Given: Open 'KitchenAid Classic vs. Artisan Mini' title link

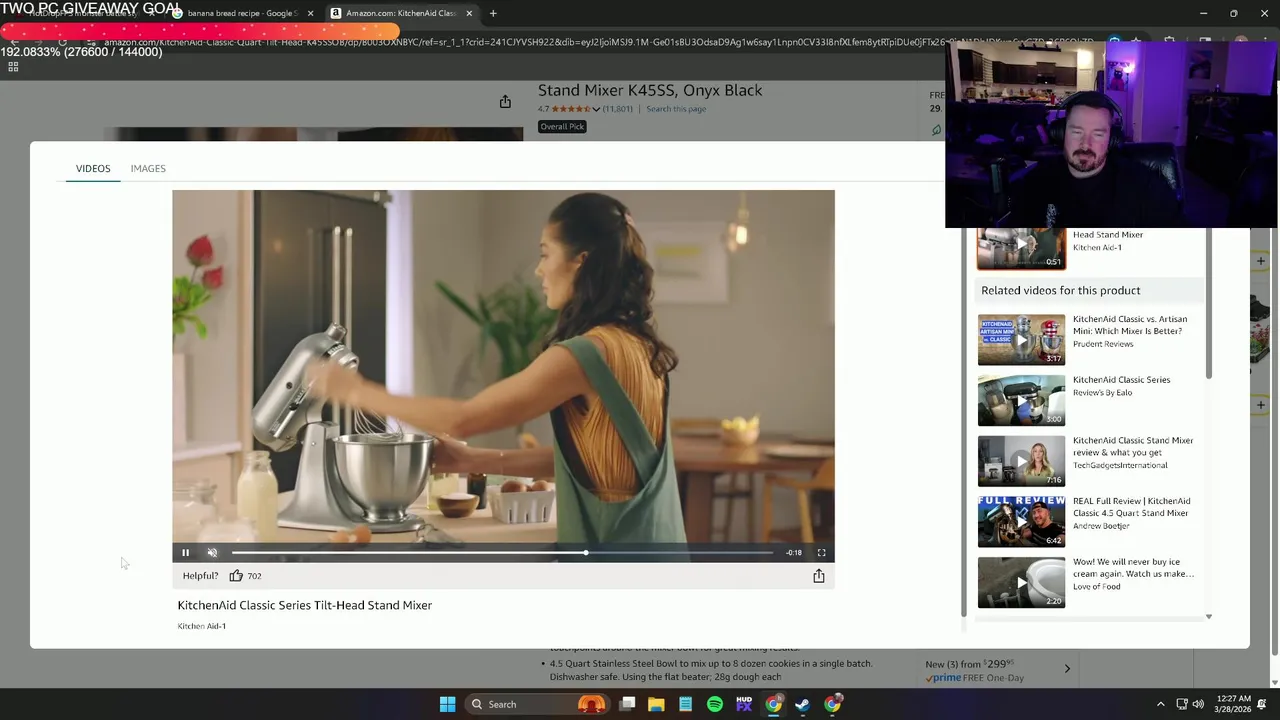Looking at the screenshot, I should point(1130,325).
